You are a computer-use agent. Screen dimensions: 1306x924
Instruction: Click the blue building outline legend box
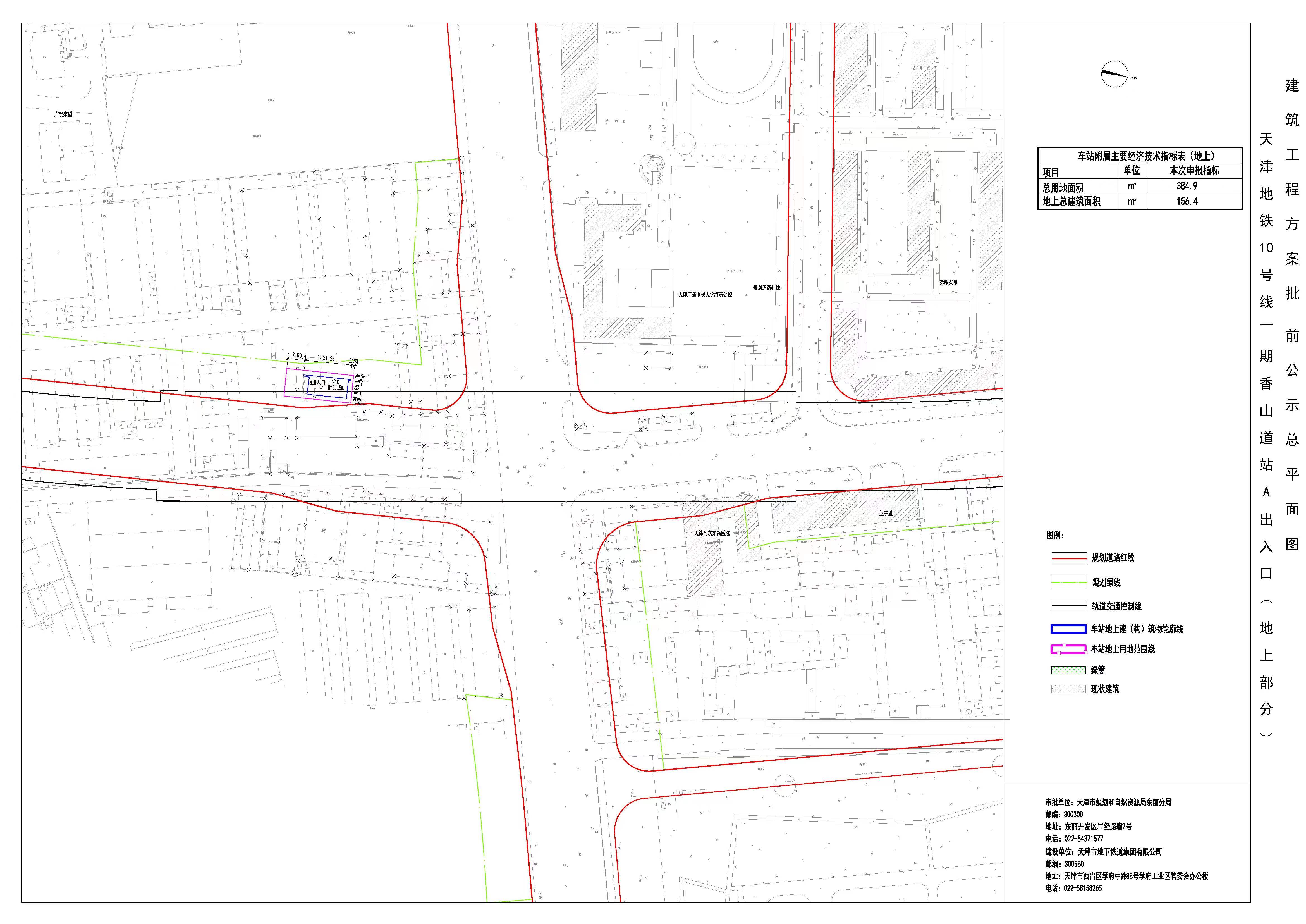pyautogui.click(x=1068, y=629)
